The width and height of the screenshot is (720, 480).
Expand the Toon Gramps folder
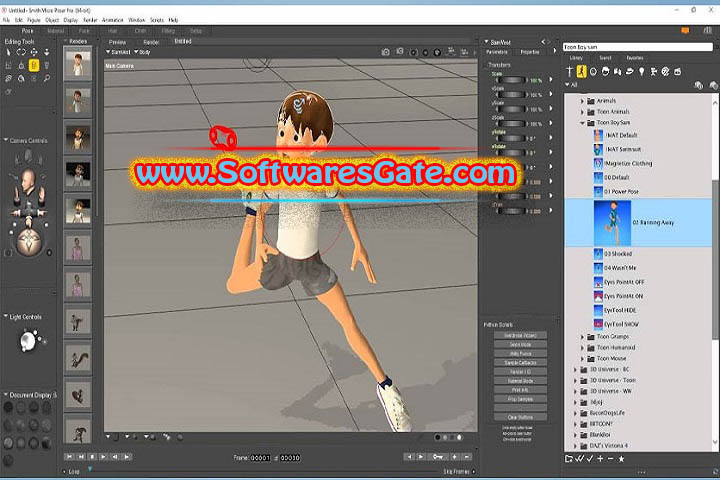point(583,337)
